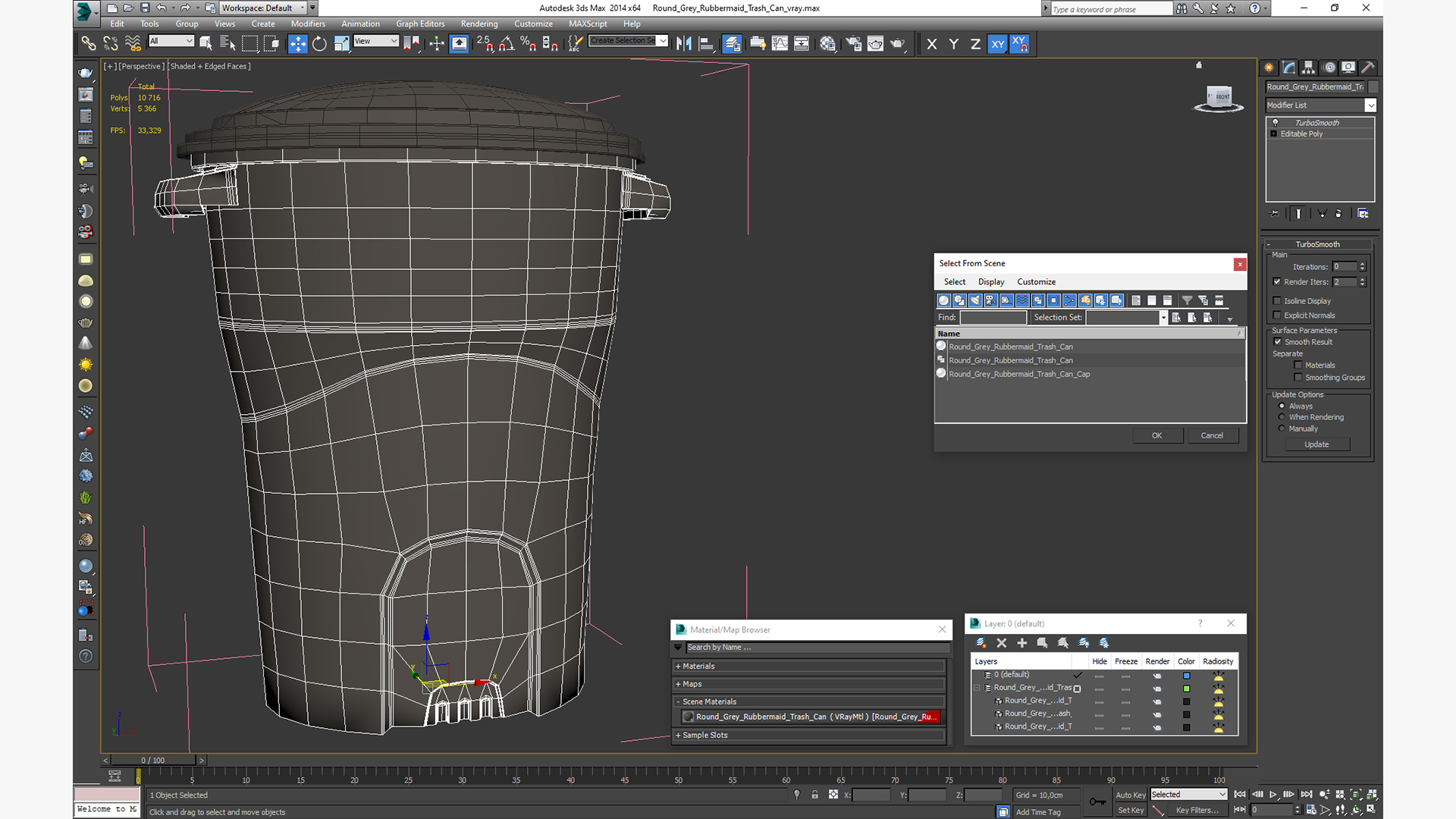The height and width of the screenshot is (819, 1456).
Task: Click the Play Animation button
Action: coord(1273,794)
